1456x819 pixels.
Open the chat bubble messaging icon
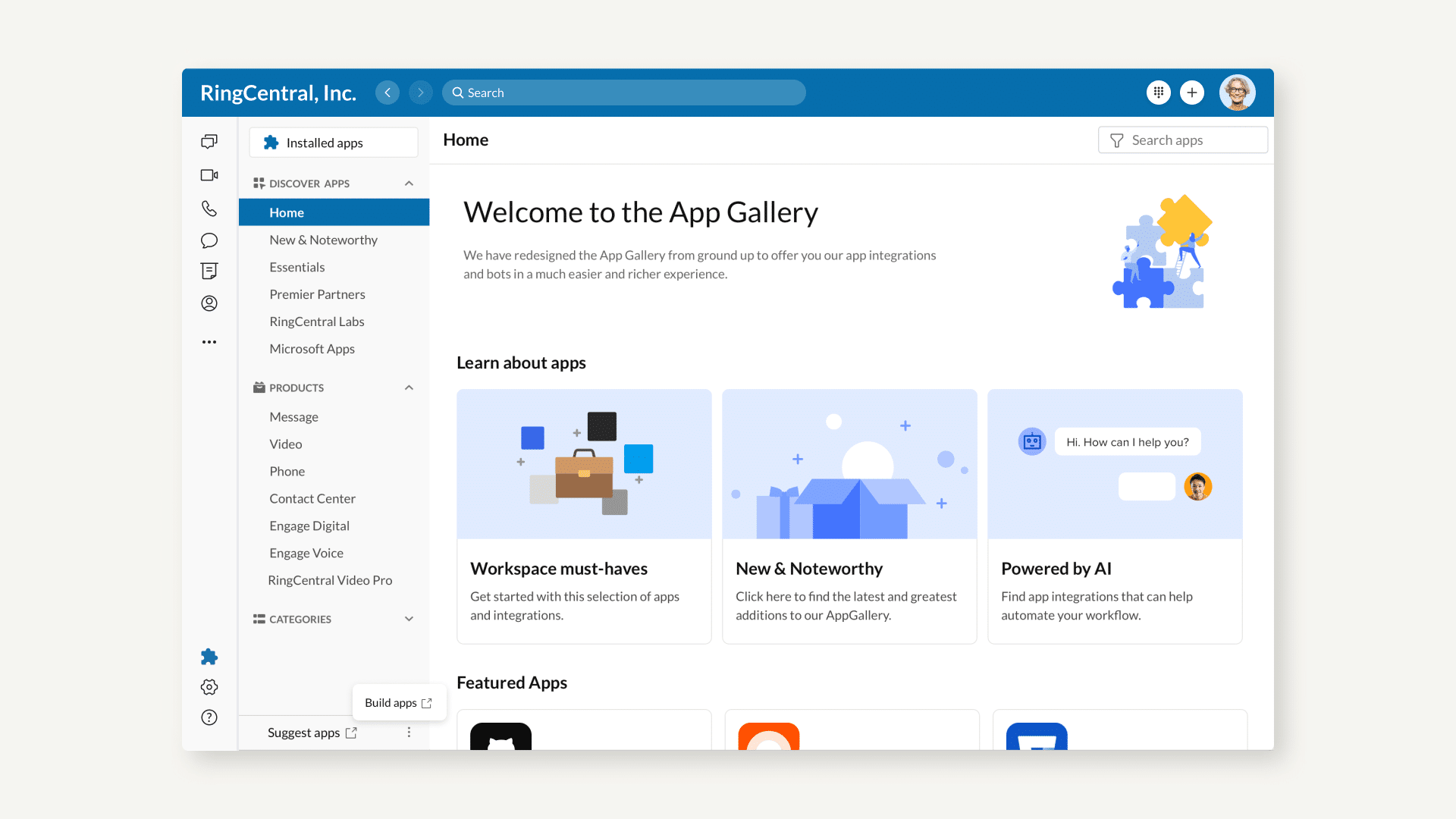click(x=209, y=240)
